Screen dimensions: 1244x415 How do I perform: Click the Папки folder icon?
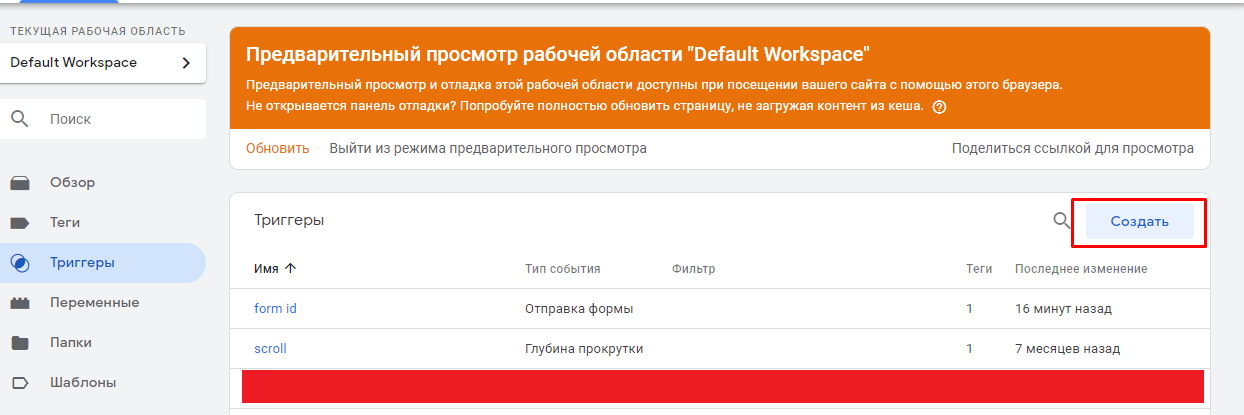(20, 343)
